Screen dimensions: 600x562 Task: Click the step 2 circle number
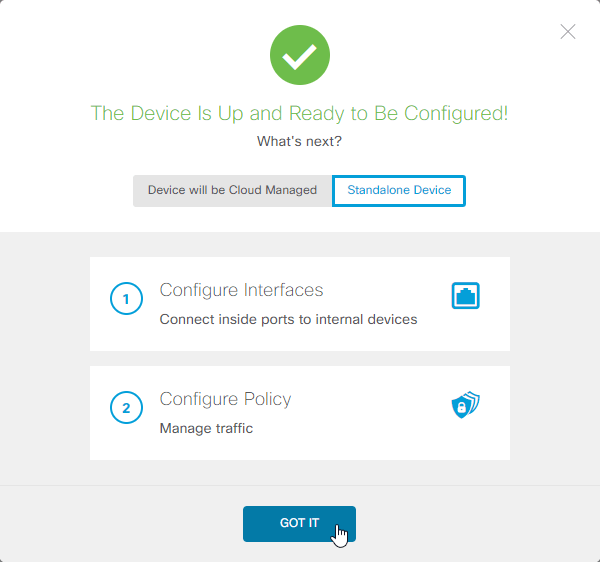tap(126, 407)
